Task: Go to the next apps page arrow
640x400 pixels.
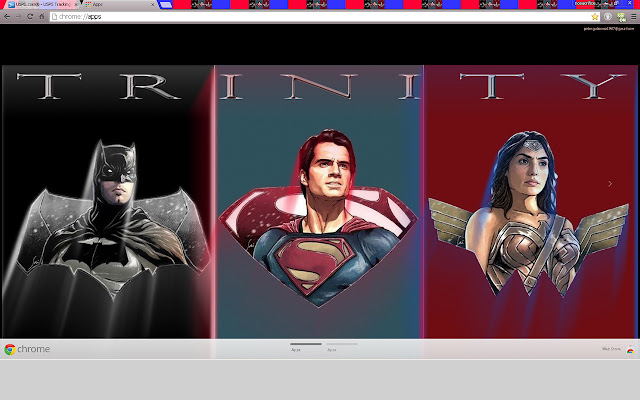Action: coord(610,184)
